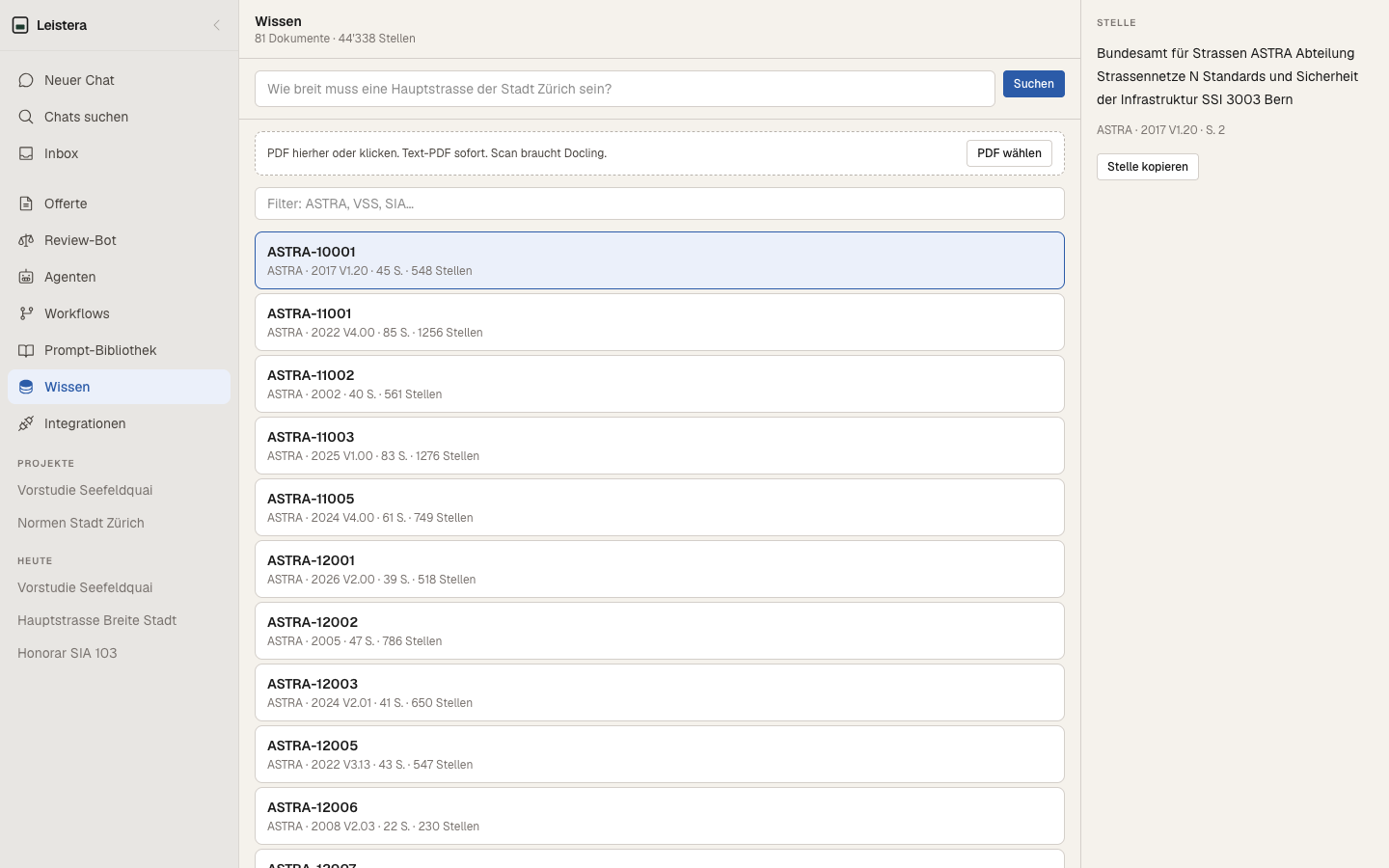Open the Offerte section

click(x=119, y=203)
